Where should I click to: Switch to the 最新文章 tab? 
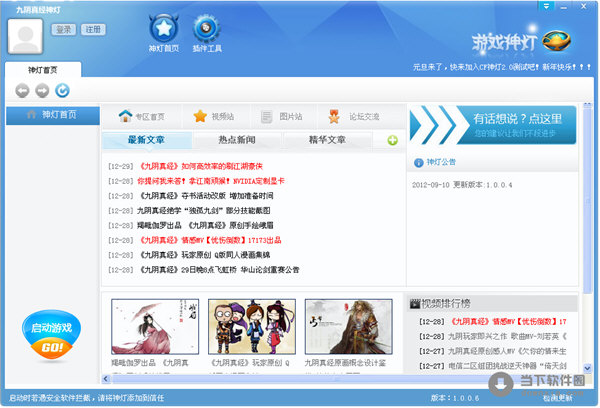[146, 140]
